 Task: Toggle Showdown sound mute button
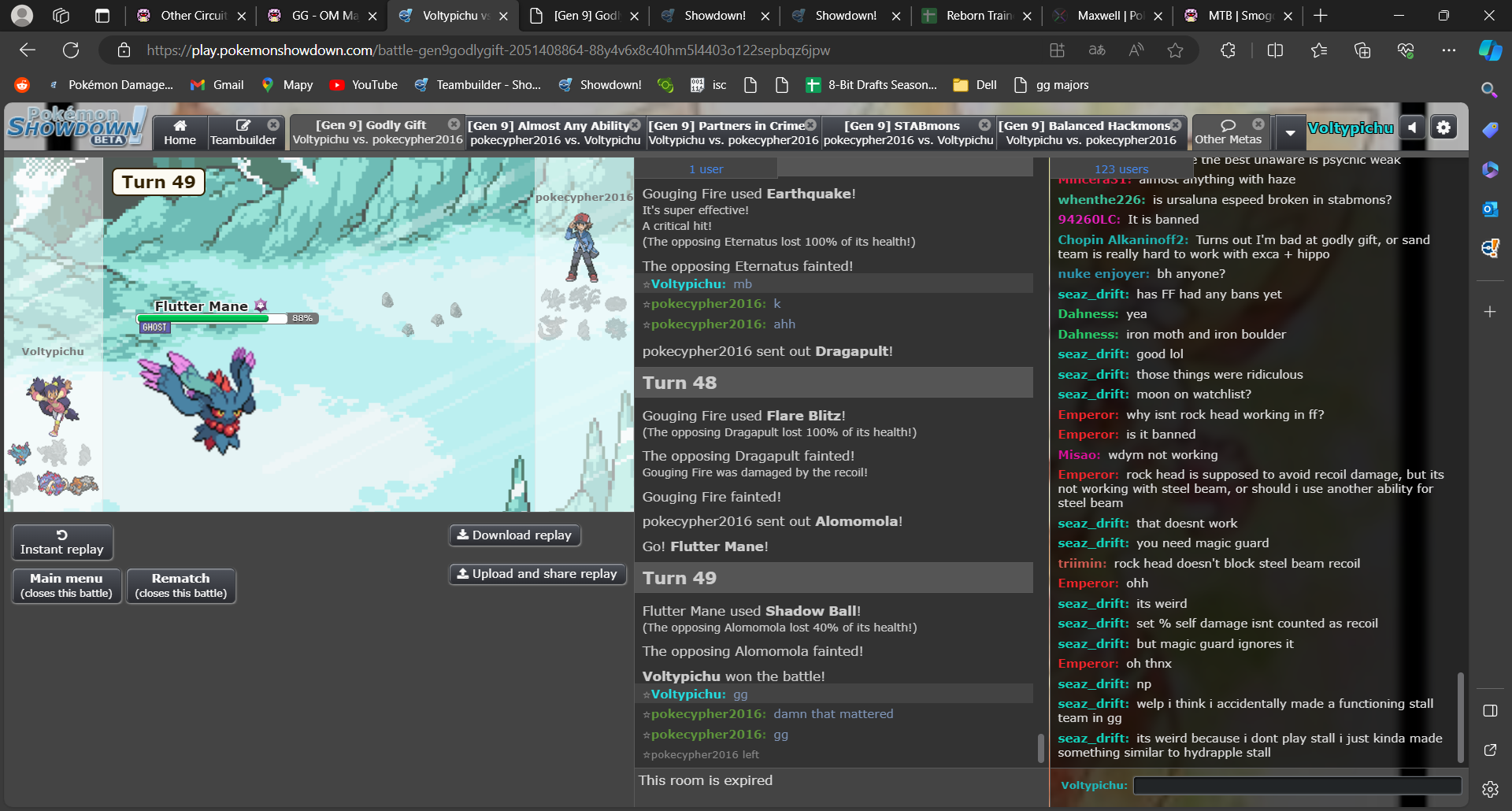click(1413, 127)
